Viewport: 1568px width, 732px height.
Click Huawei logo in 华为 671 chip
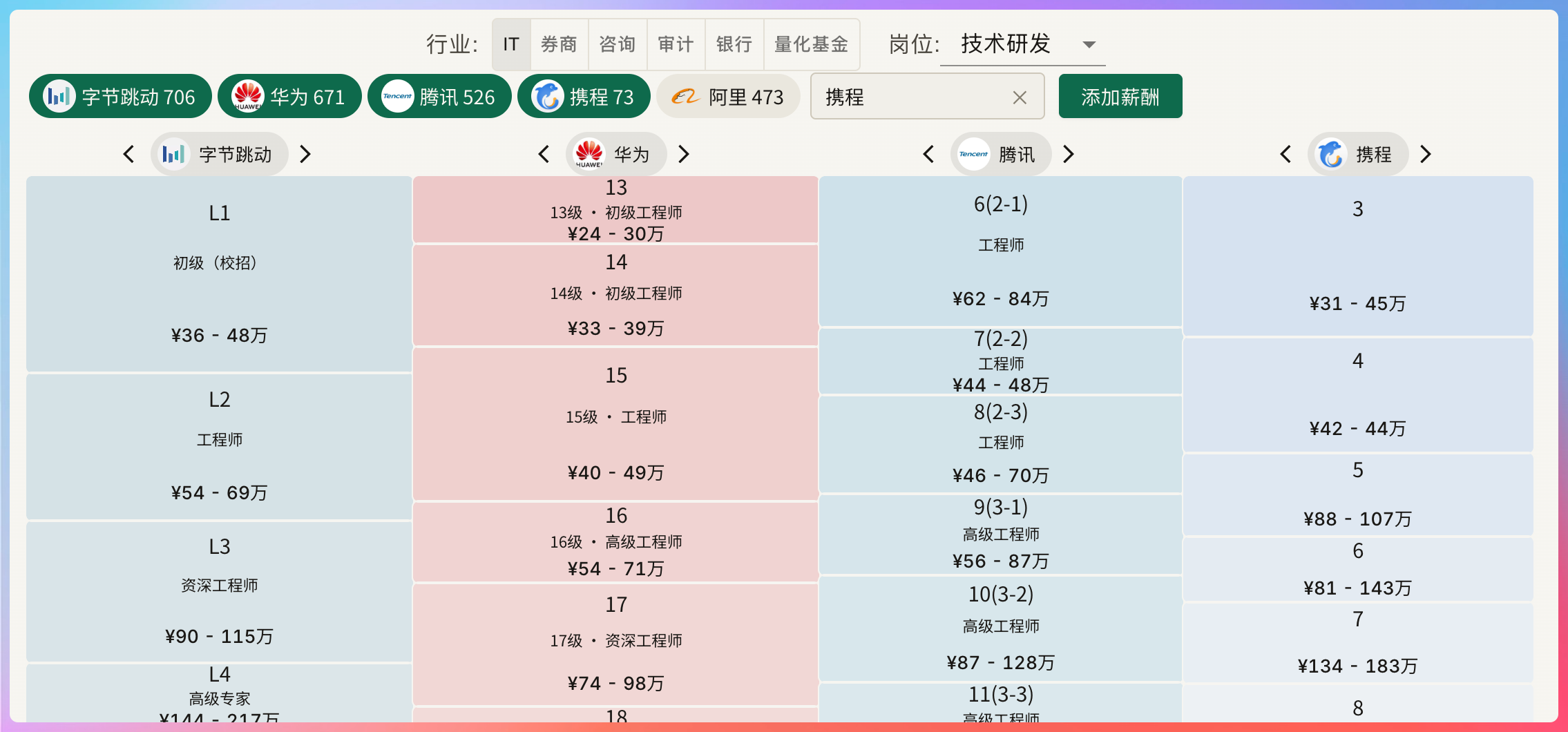[x=247, y=97]
